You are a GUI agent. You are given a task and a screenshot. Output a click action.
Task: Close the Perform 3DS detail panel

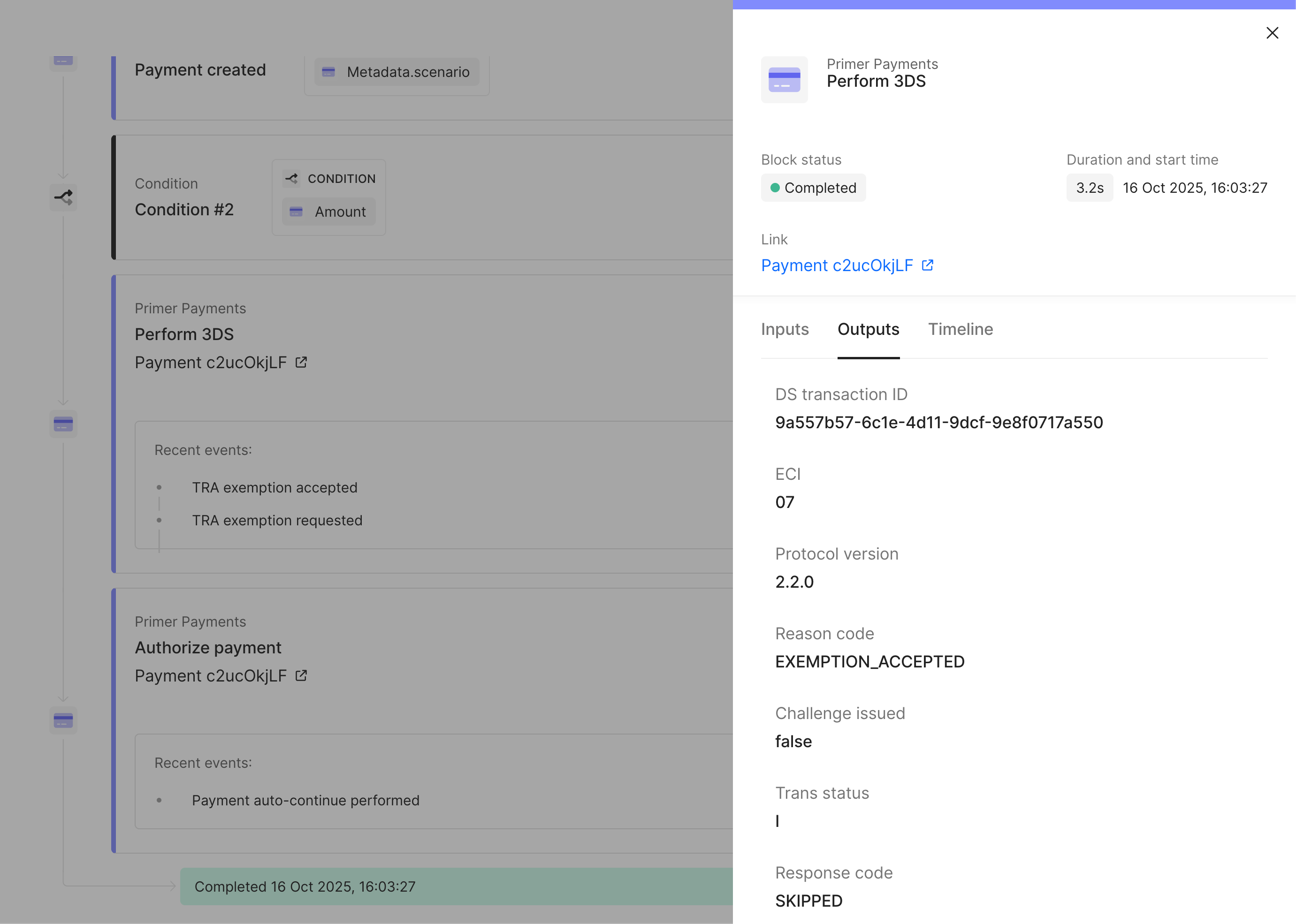(x=1273, y=33)
